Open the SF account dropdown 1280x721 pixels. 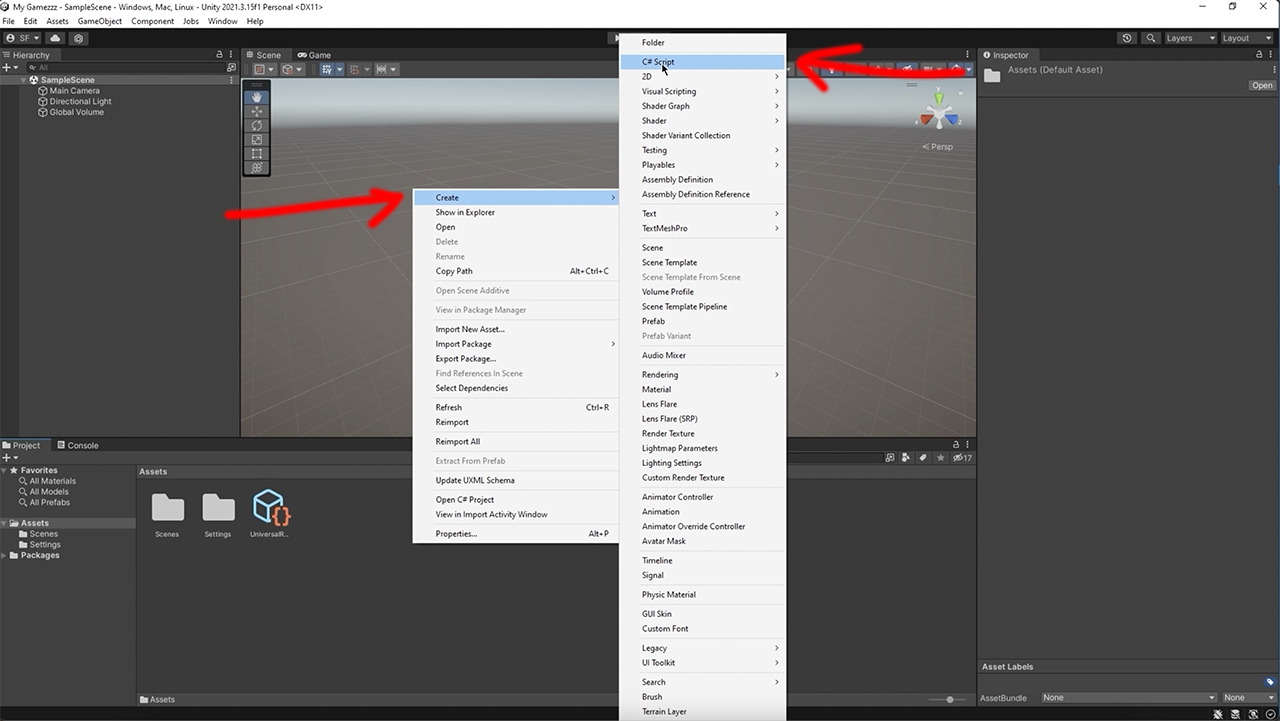[23, 38]
